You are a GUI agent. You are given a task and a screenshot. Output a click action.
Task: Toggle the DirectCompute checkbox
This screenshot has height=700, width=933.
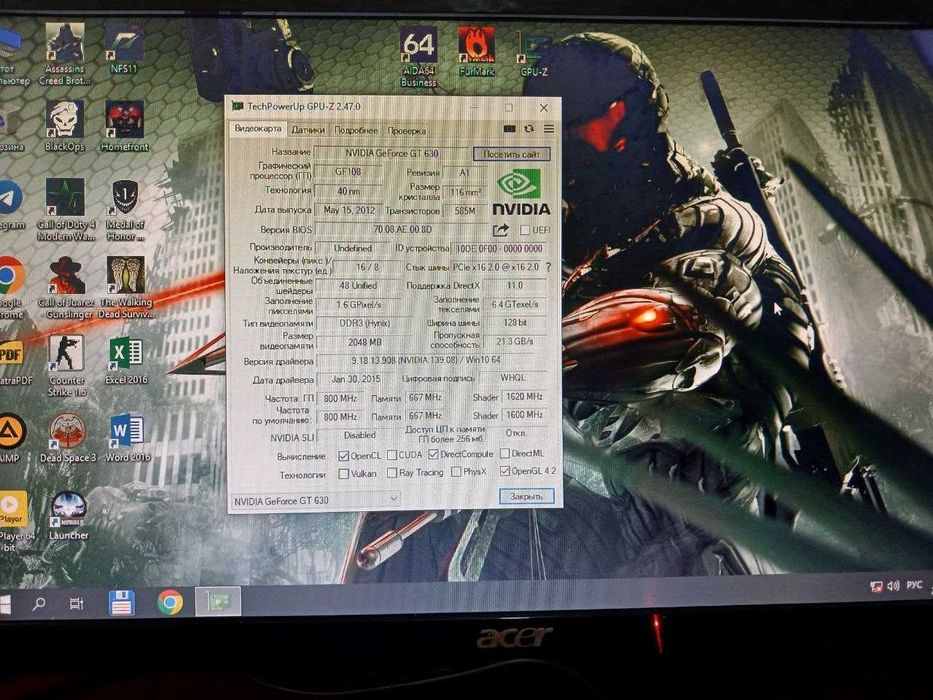tap(433, 455)
